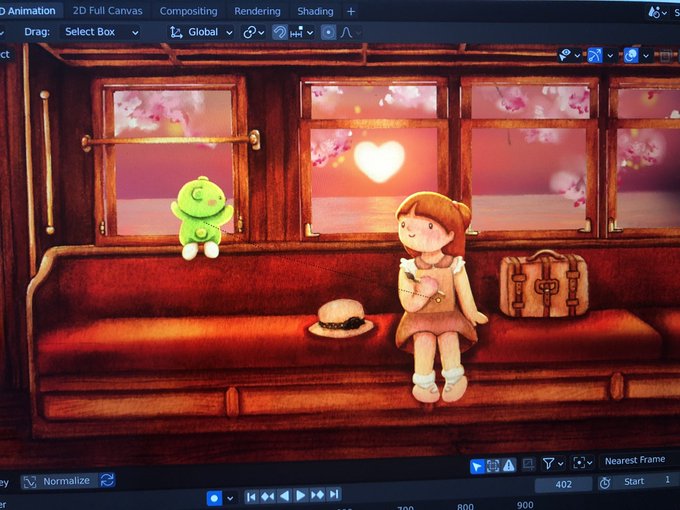The image size is (680, 510).
Task: Open the Drag Select Box dropdown
Action: point(101,32)
